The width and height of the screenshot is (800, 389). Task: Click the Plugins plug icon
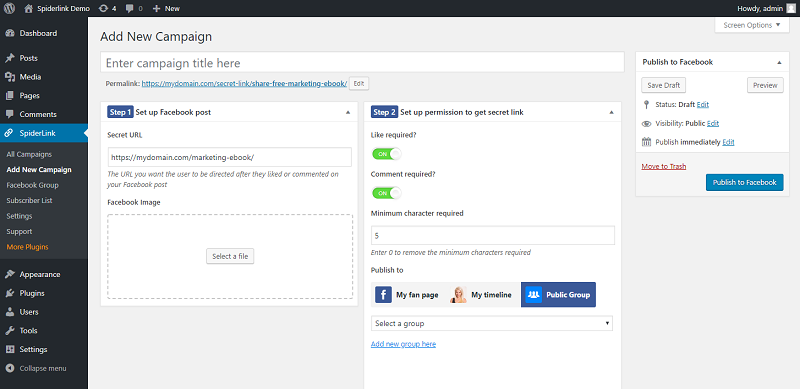tap(10, 293)
